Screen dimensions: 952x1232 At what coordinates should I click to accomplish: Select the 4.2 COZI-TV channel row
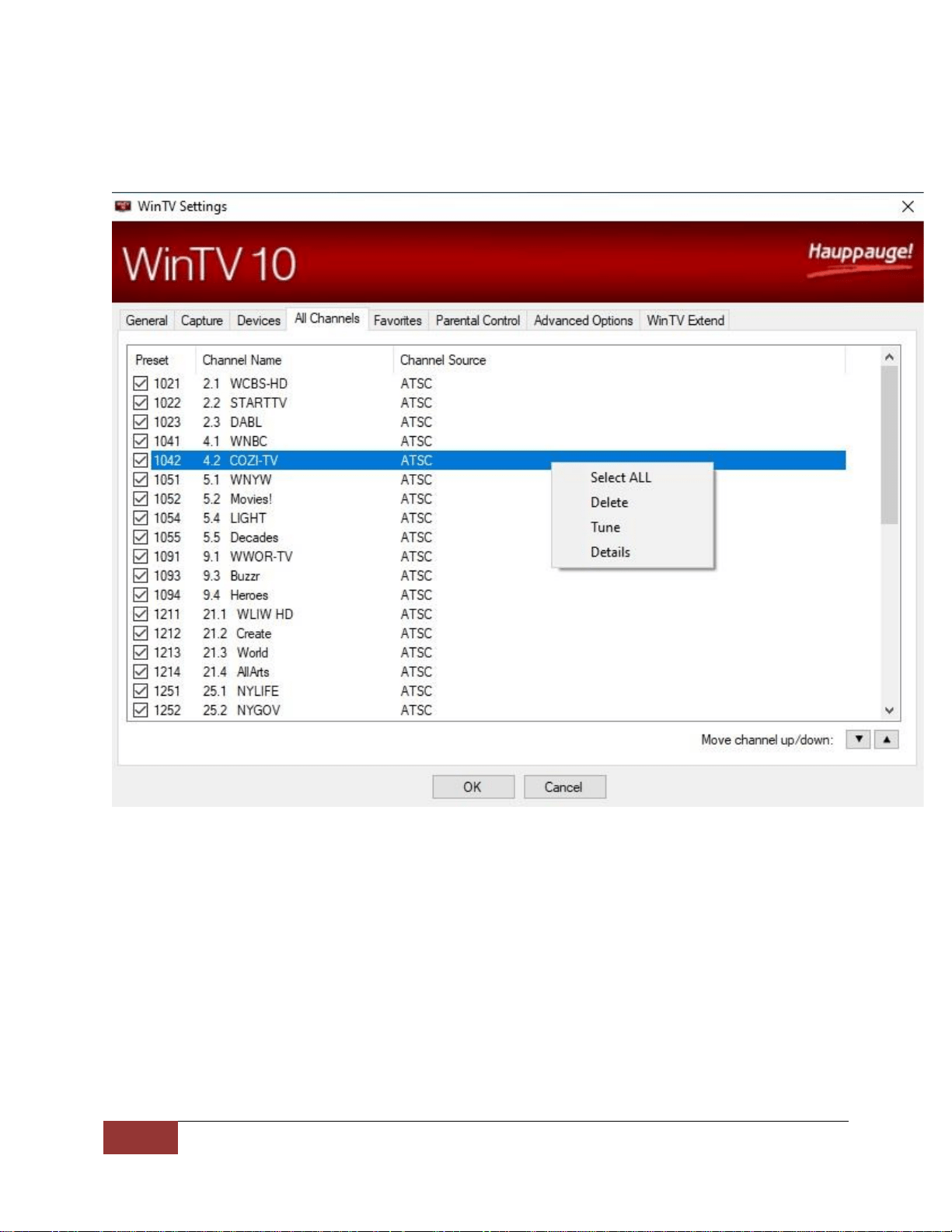point(487,460)
